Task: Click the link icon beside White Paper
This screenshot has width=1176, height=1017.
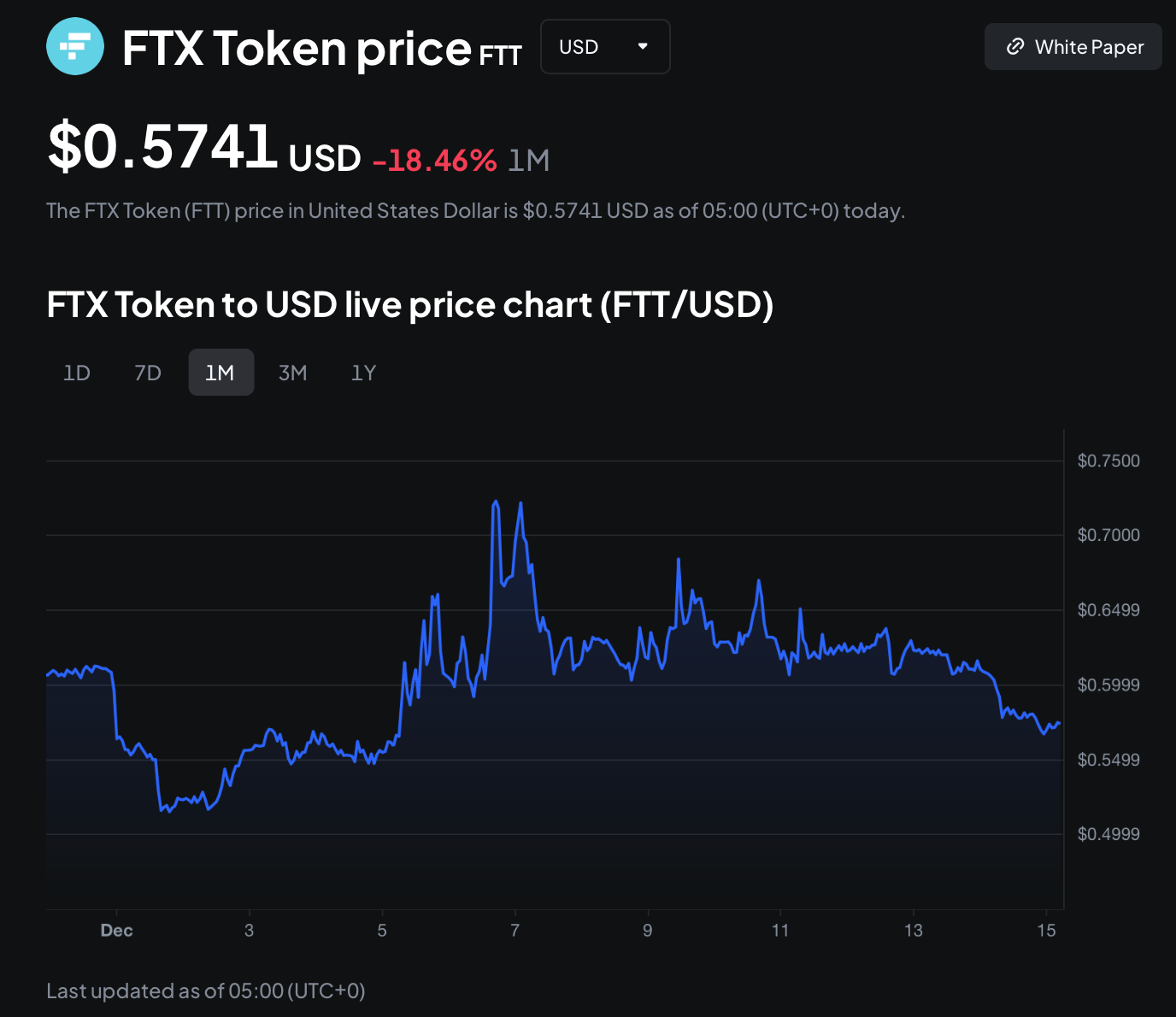Action: click(1014, 46)
